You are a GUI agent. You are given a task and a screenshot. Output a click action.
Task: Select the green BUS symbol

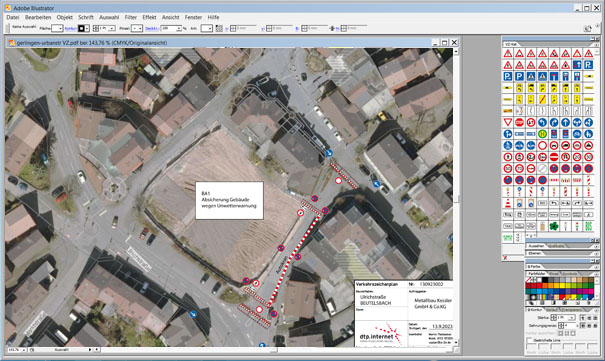point(589,226)
